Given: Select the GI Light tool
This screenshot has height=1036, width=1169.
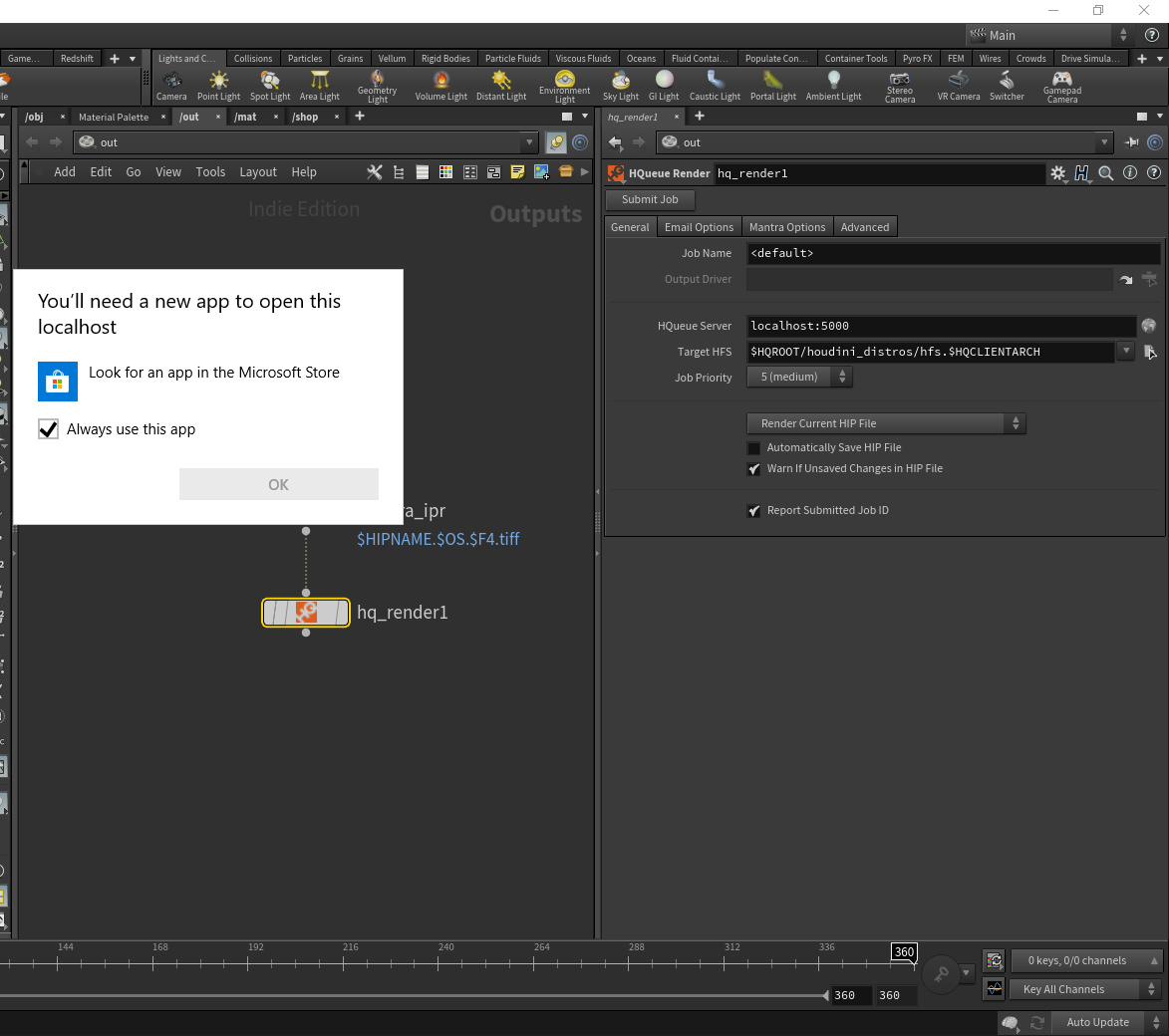Looking at the screenshot, I should tap(664, 87).
